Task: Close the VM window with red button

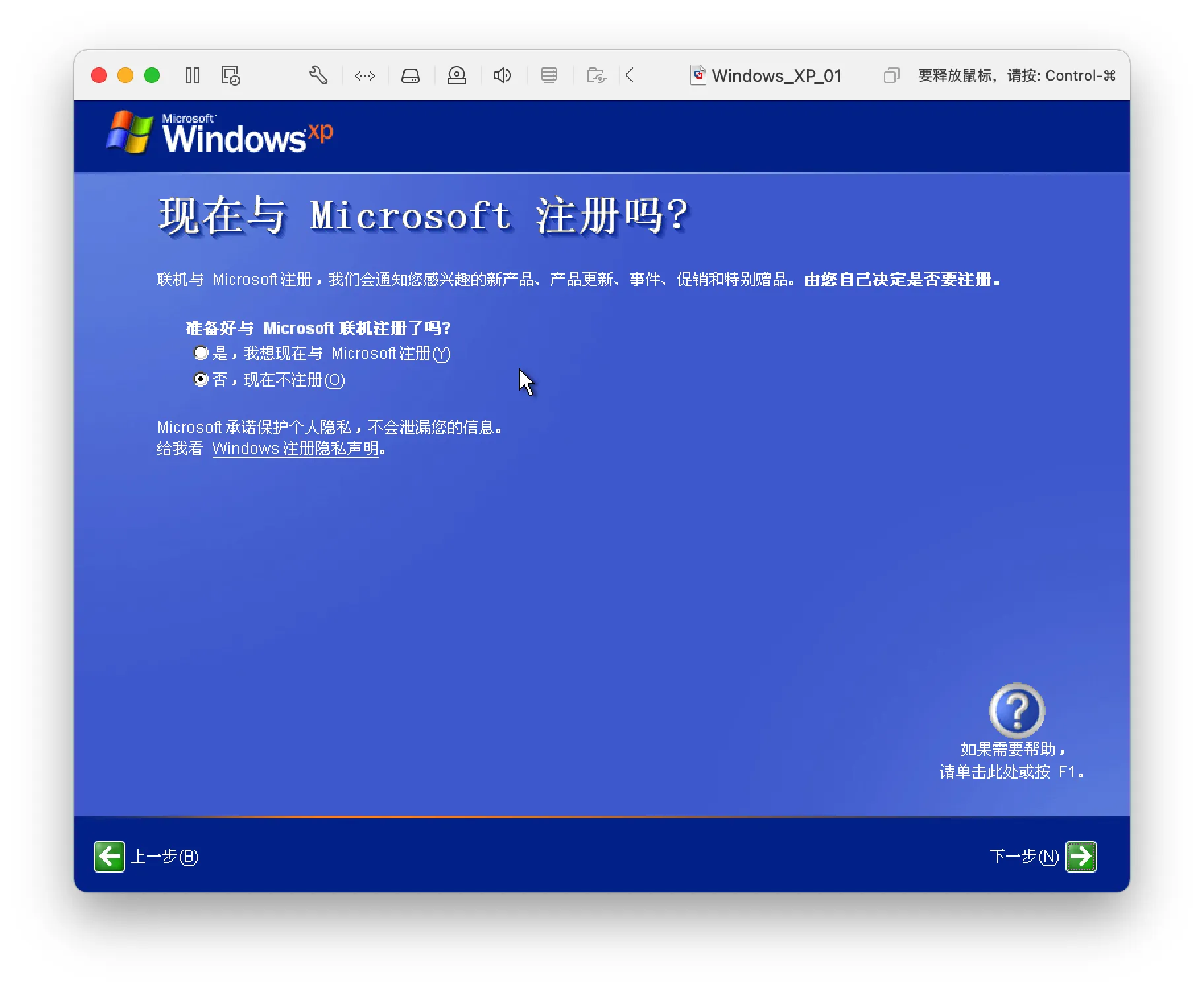Action: 99,75
